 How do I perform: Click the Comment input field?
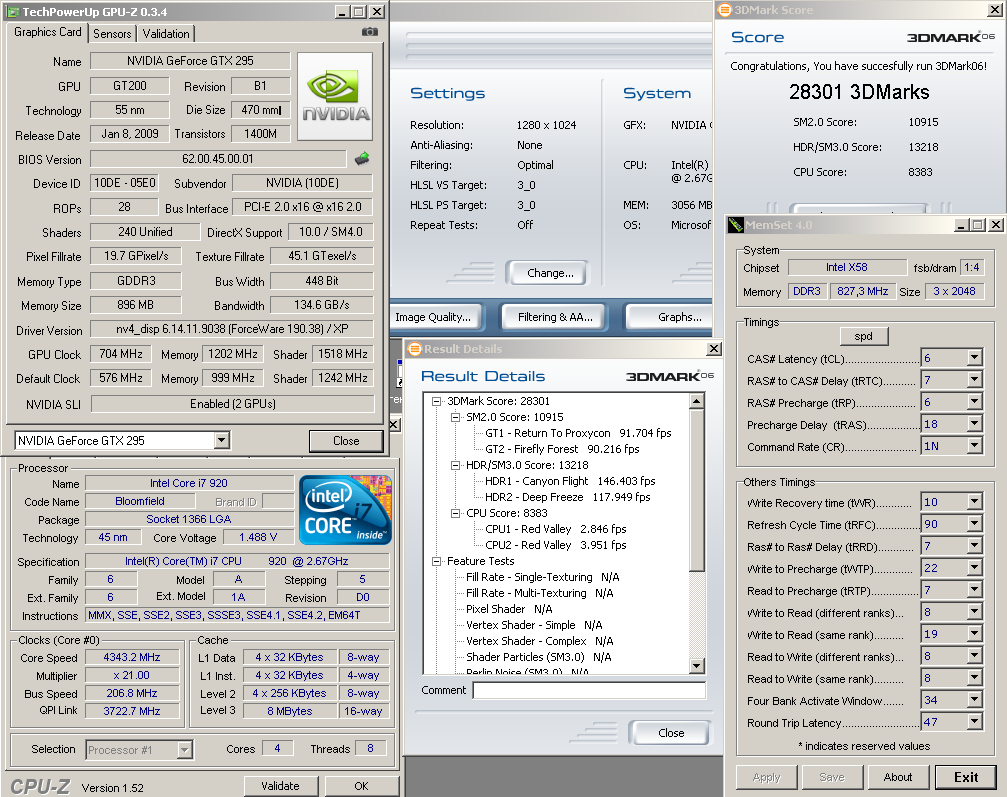589,690
